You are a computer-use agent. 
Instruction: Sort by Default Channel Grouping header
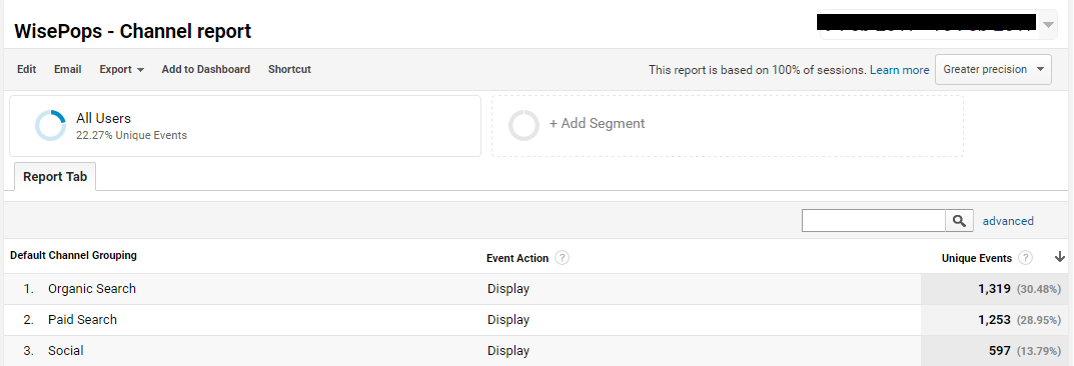[73, 255]
